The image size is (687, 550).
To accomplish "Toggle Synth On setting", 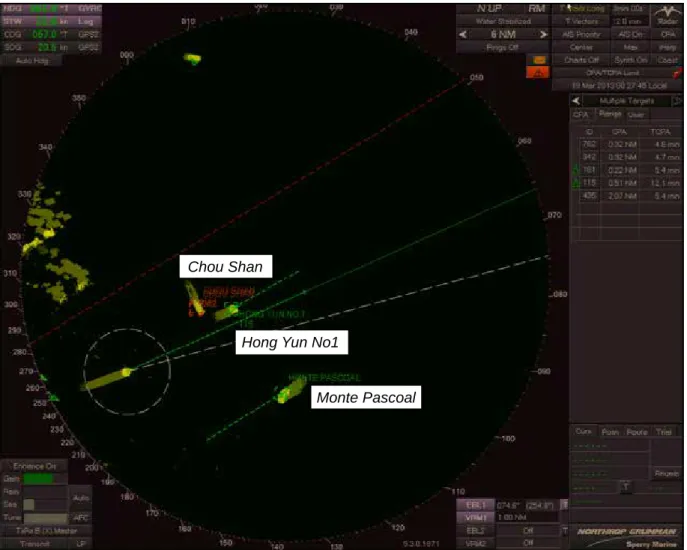I will click(630, 60).
